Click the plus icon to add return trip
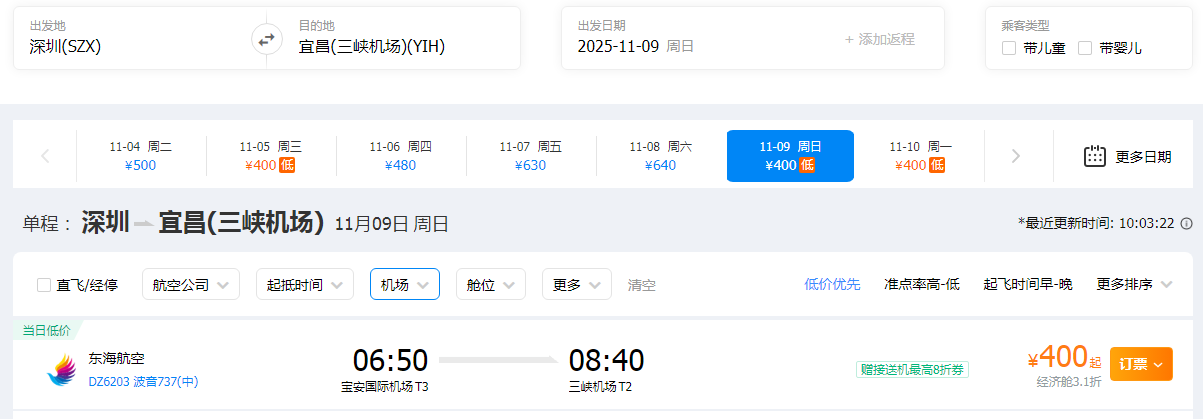Image resolution: width=1203 pixels, height=419 pixels. pos(850,39)
